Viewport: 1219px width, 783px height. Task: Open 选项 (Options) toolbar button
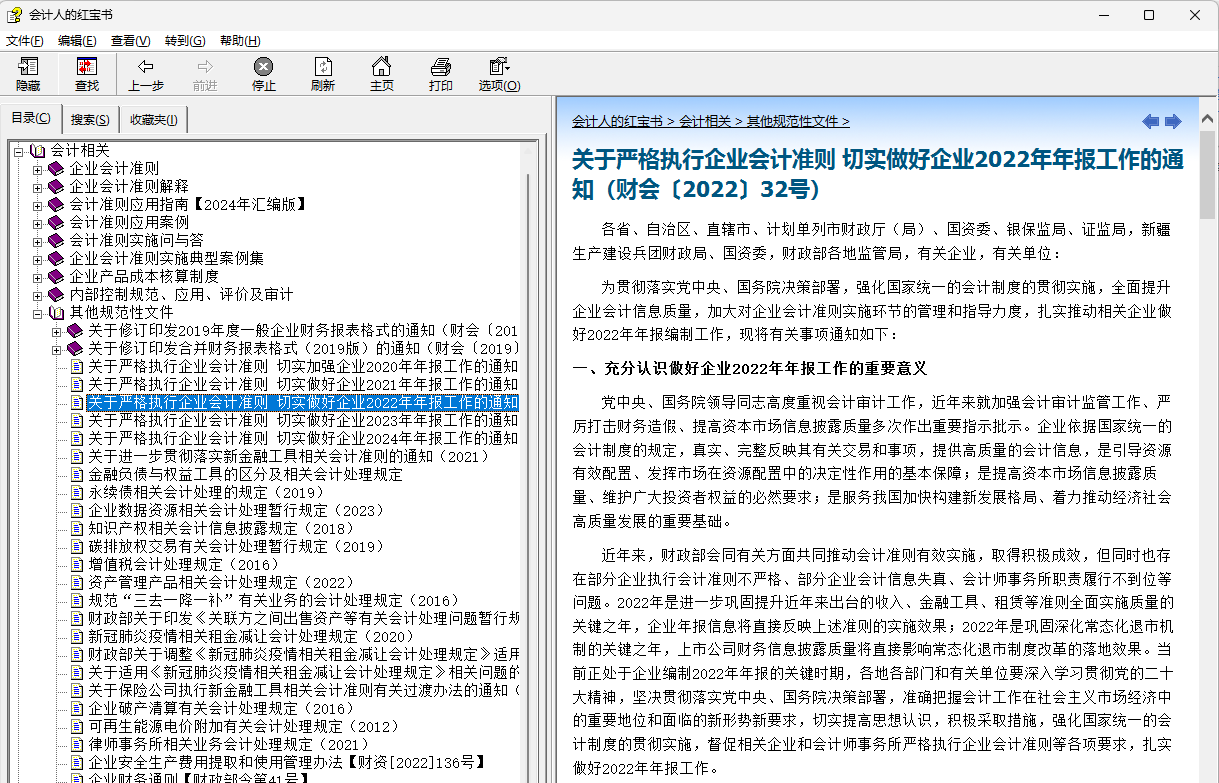499,74
